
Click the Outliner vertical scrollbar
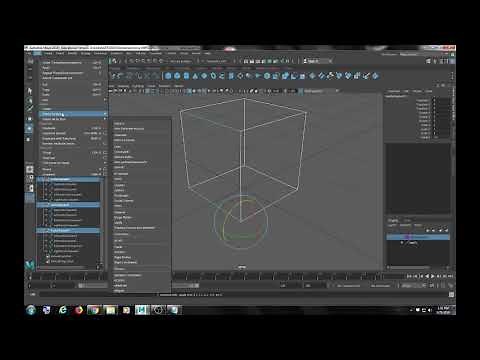102,222
